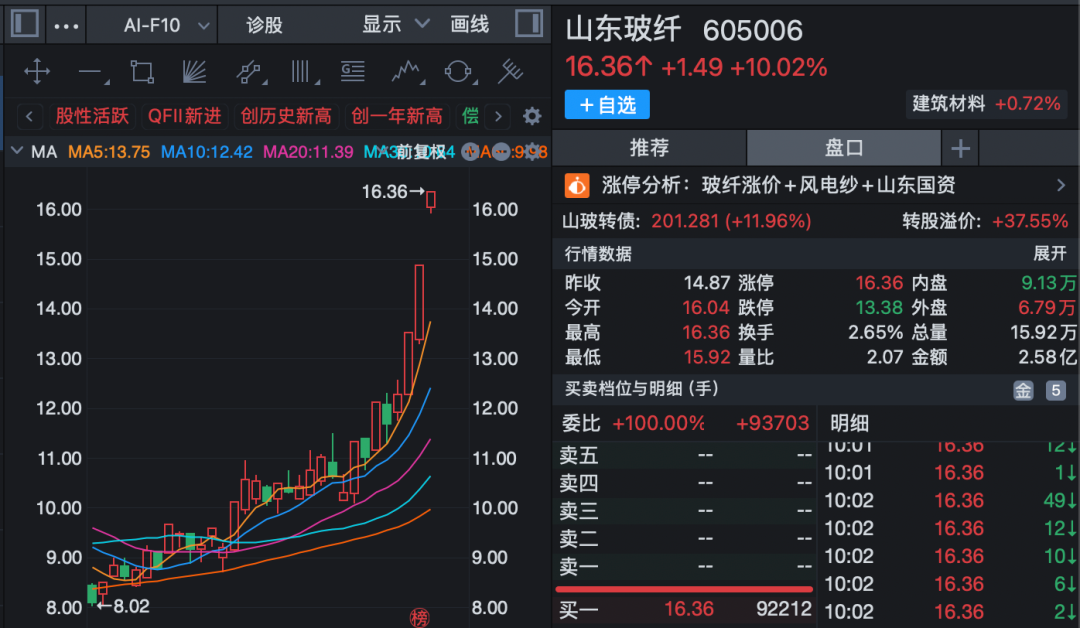Click the 跌停 13.38 price value
The image size is (1080, 628).
(879, 307)
